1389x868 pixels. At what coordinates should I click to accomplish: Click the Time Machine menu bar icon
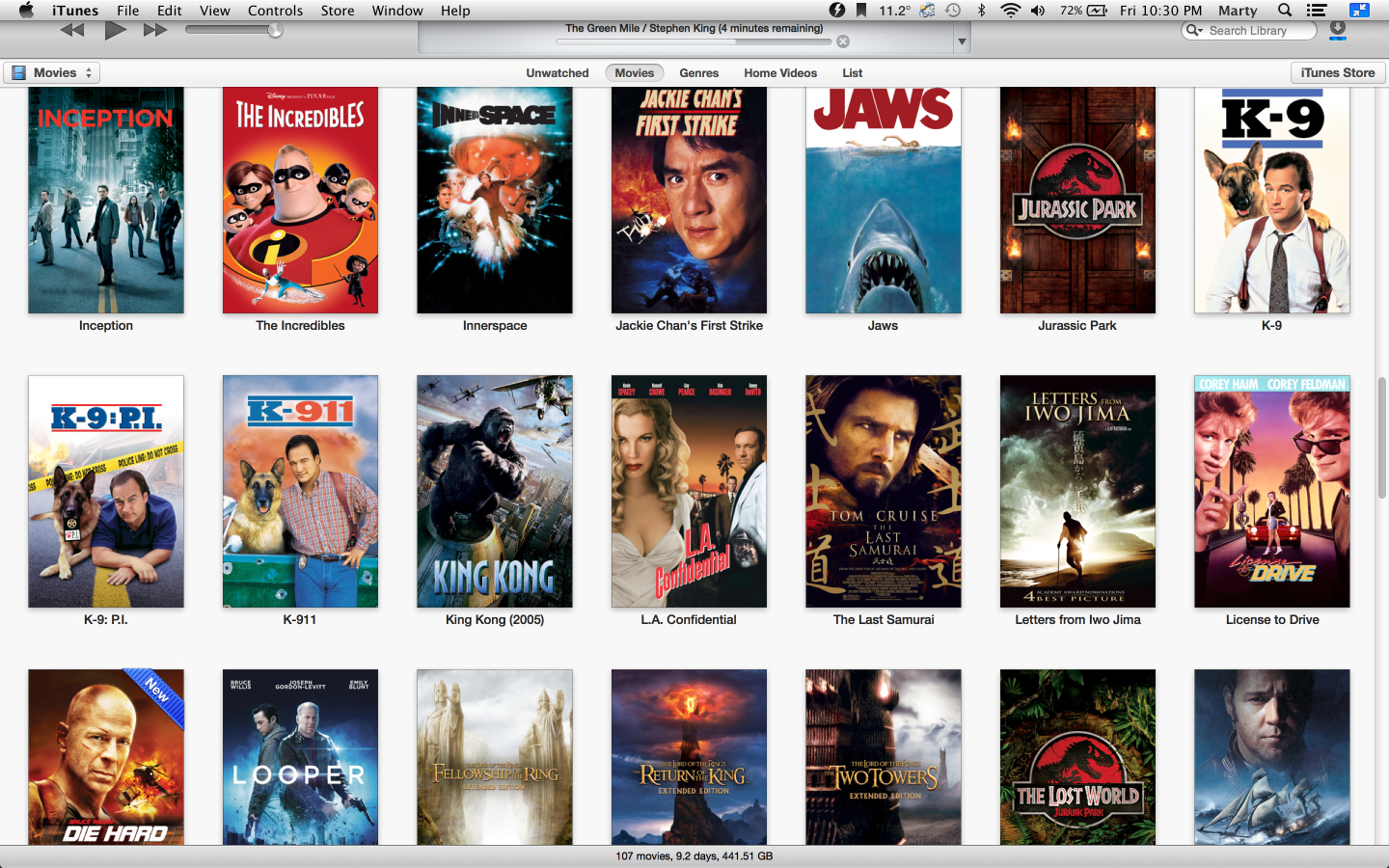click(953, 11)
